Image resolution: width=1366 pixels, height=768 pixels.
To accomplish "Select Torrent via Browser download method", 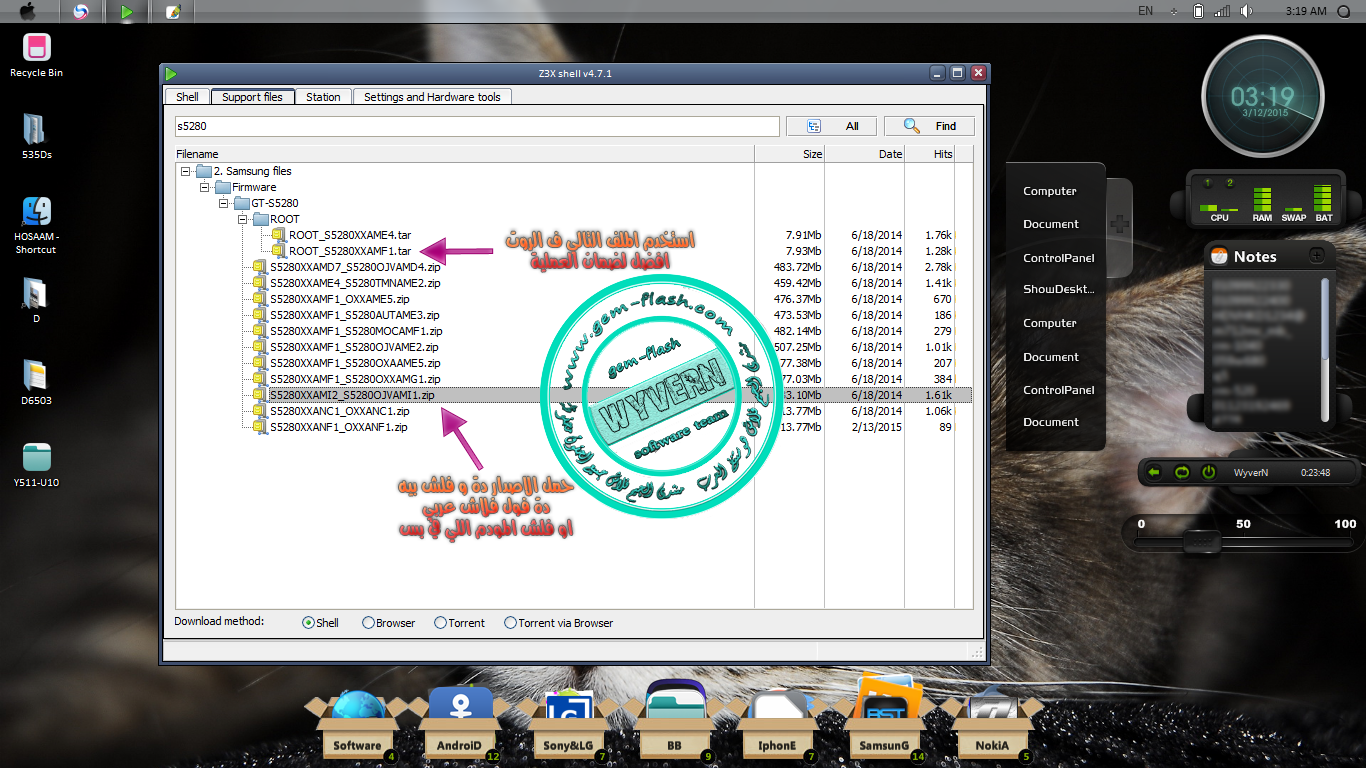I will (x=559, y=623).
